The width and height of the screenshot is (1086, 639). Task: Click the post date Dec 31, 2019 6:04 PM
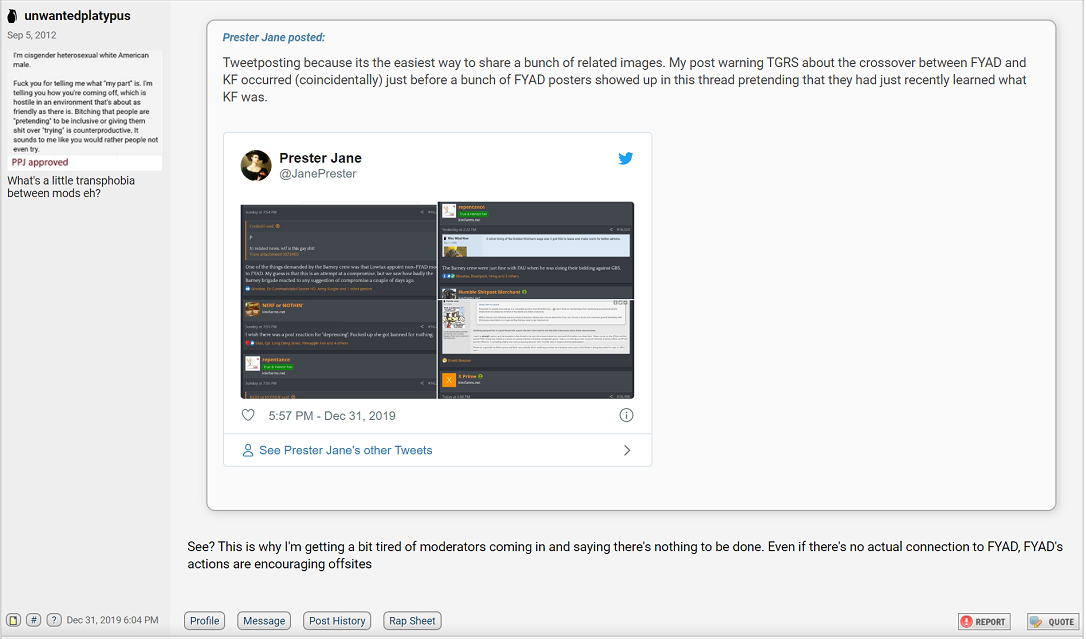point(112,620)
